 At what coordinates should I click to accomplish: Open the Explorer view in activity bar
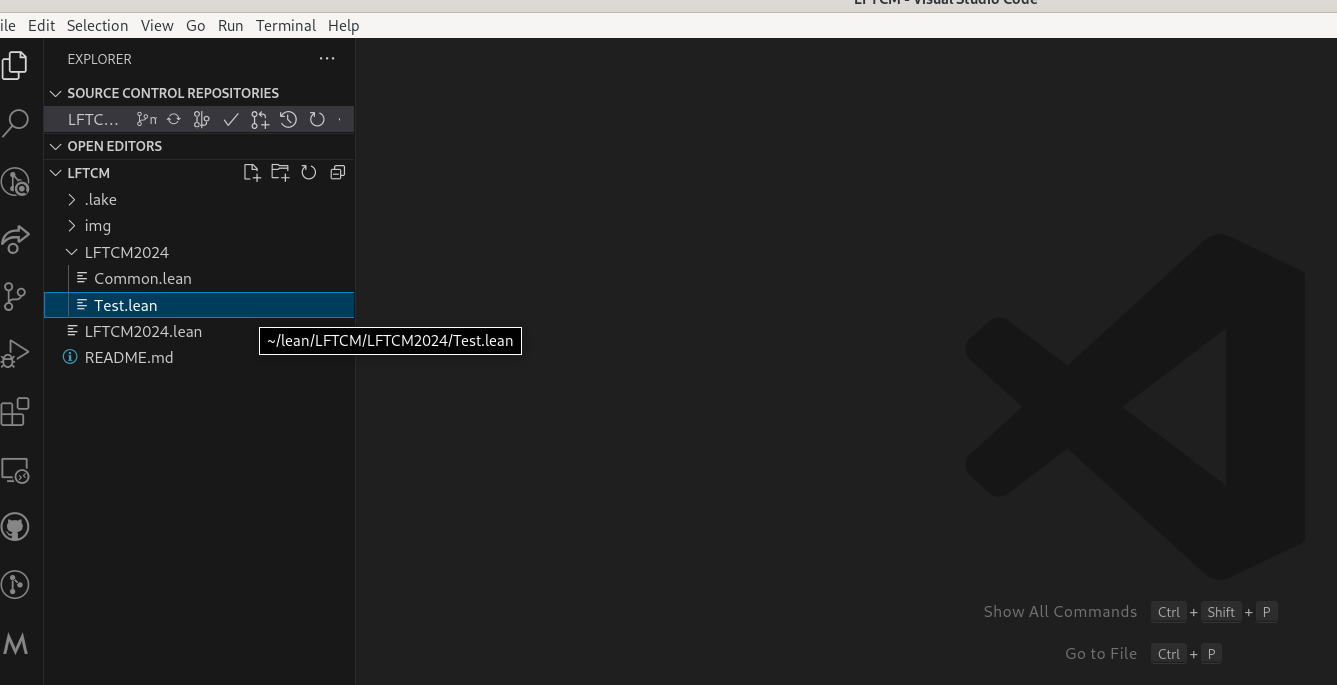14,65
